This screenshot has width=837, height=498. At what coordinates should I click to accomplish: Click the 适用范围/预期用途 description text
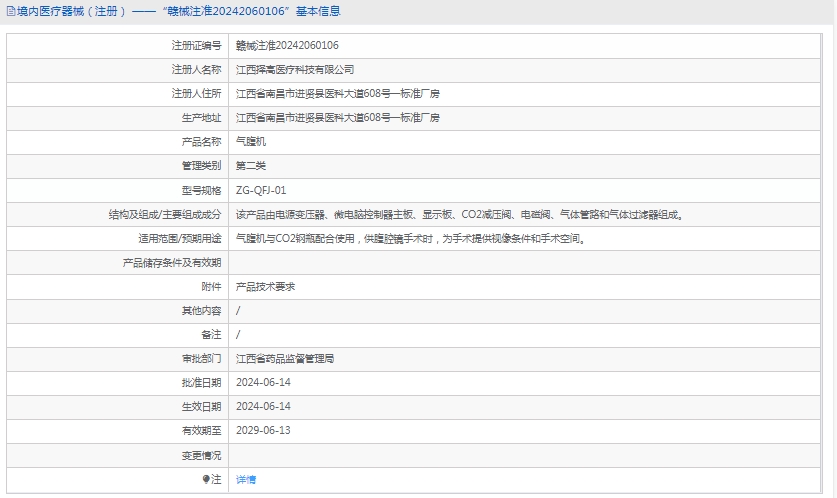coord(410,238)
